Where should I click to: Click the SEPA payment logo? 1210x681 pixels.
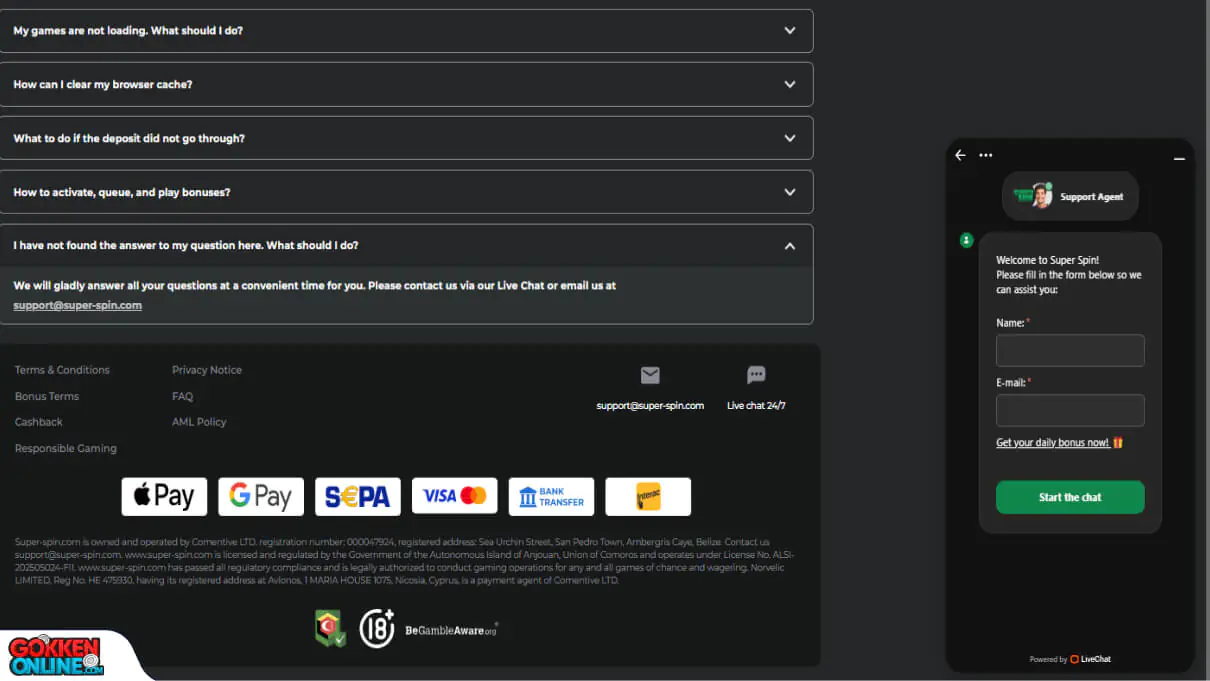357,496
